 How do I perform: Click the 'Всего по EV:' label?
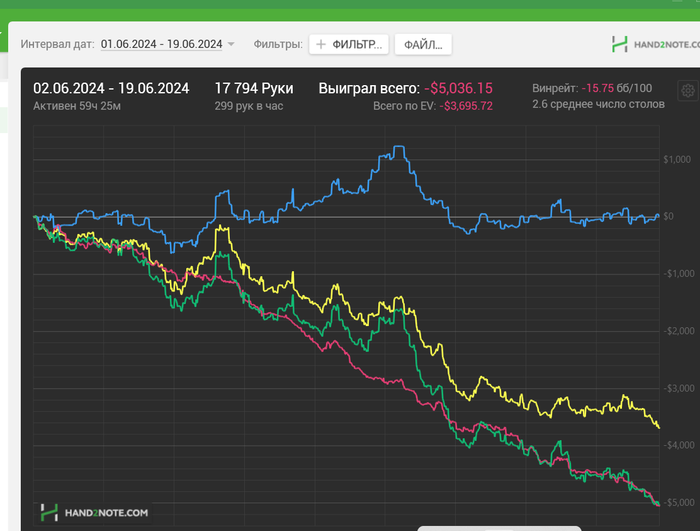(404, 106)
